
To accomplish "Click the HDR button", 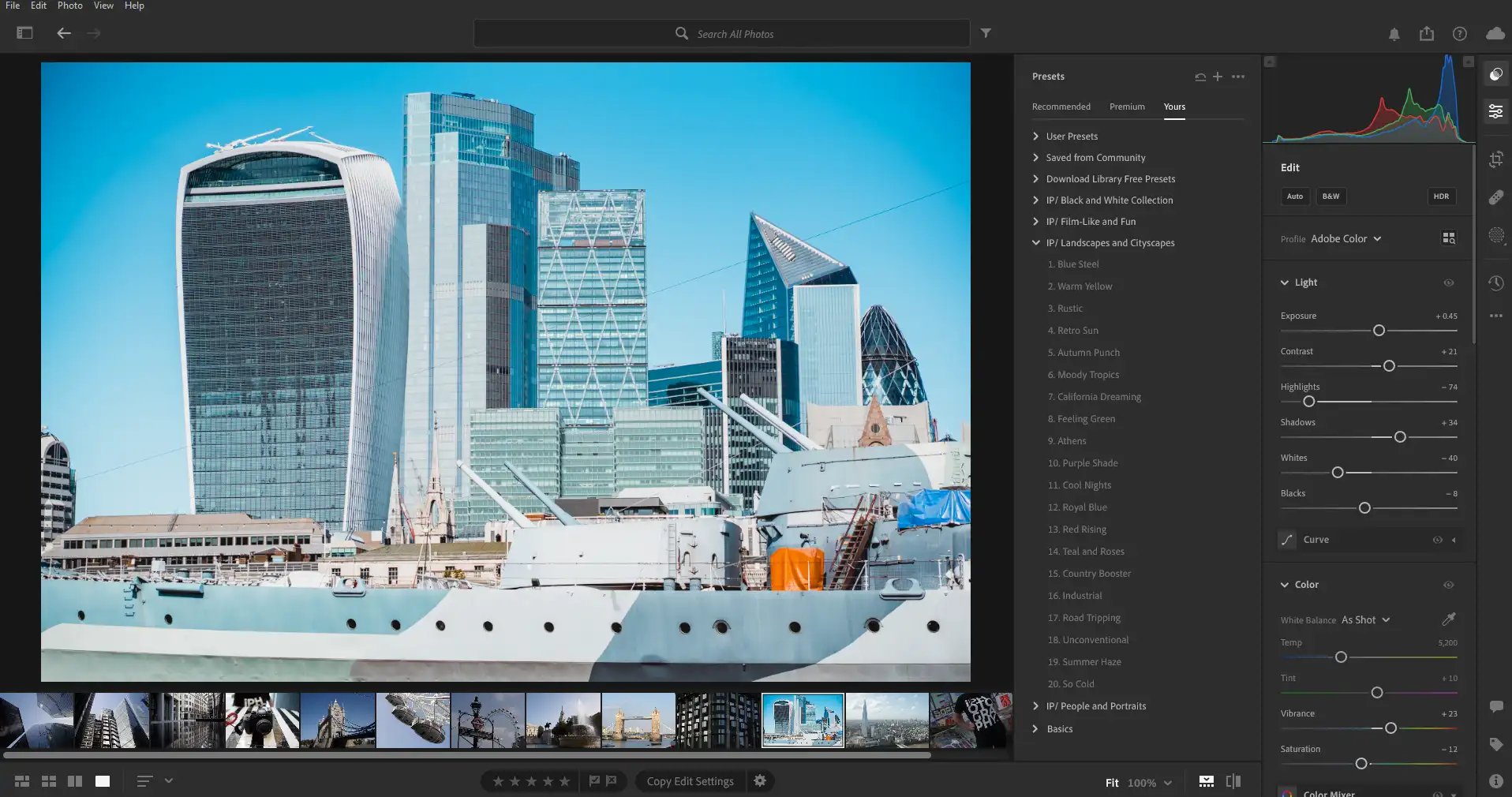I will 1441,196.
